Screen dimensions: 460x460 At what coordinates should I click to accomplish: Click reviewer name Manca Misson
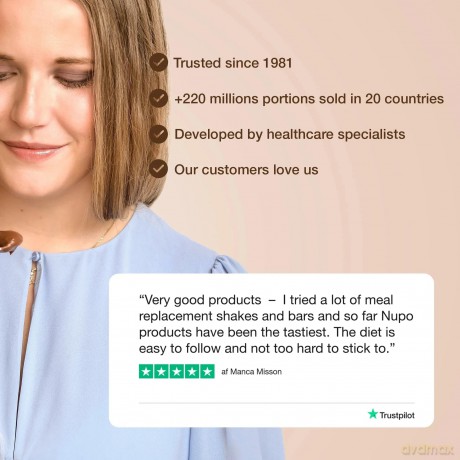(256, 372)
